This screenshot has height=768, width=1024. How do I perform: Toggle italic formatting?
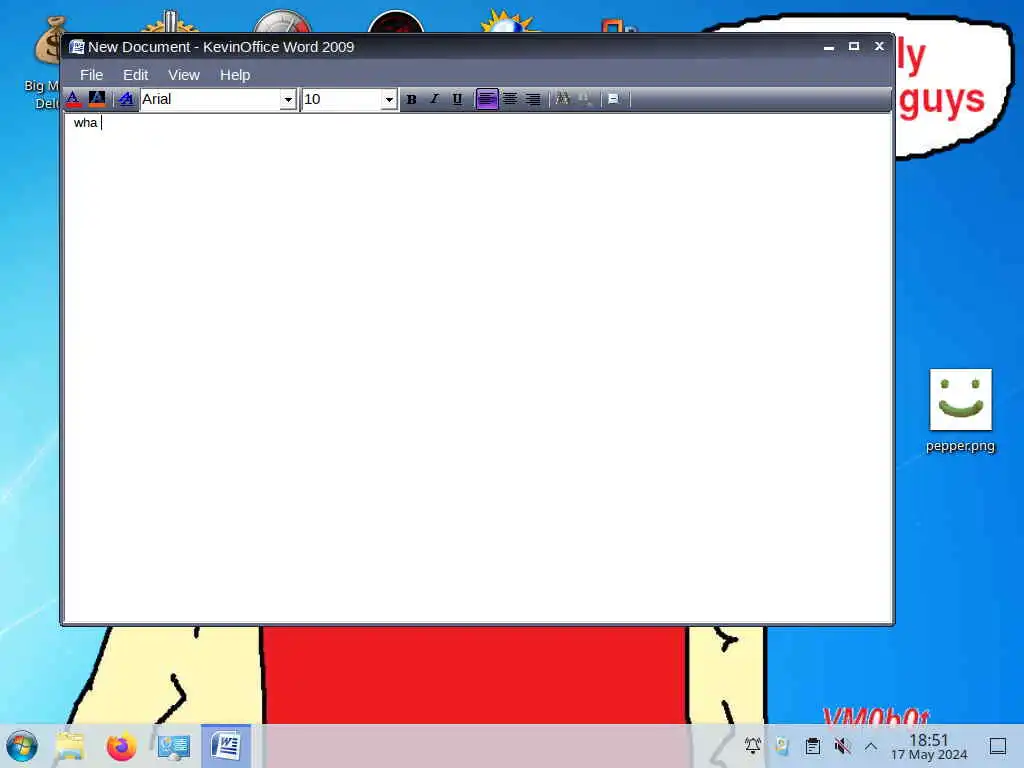tap(434, 99)
